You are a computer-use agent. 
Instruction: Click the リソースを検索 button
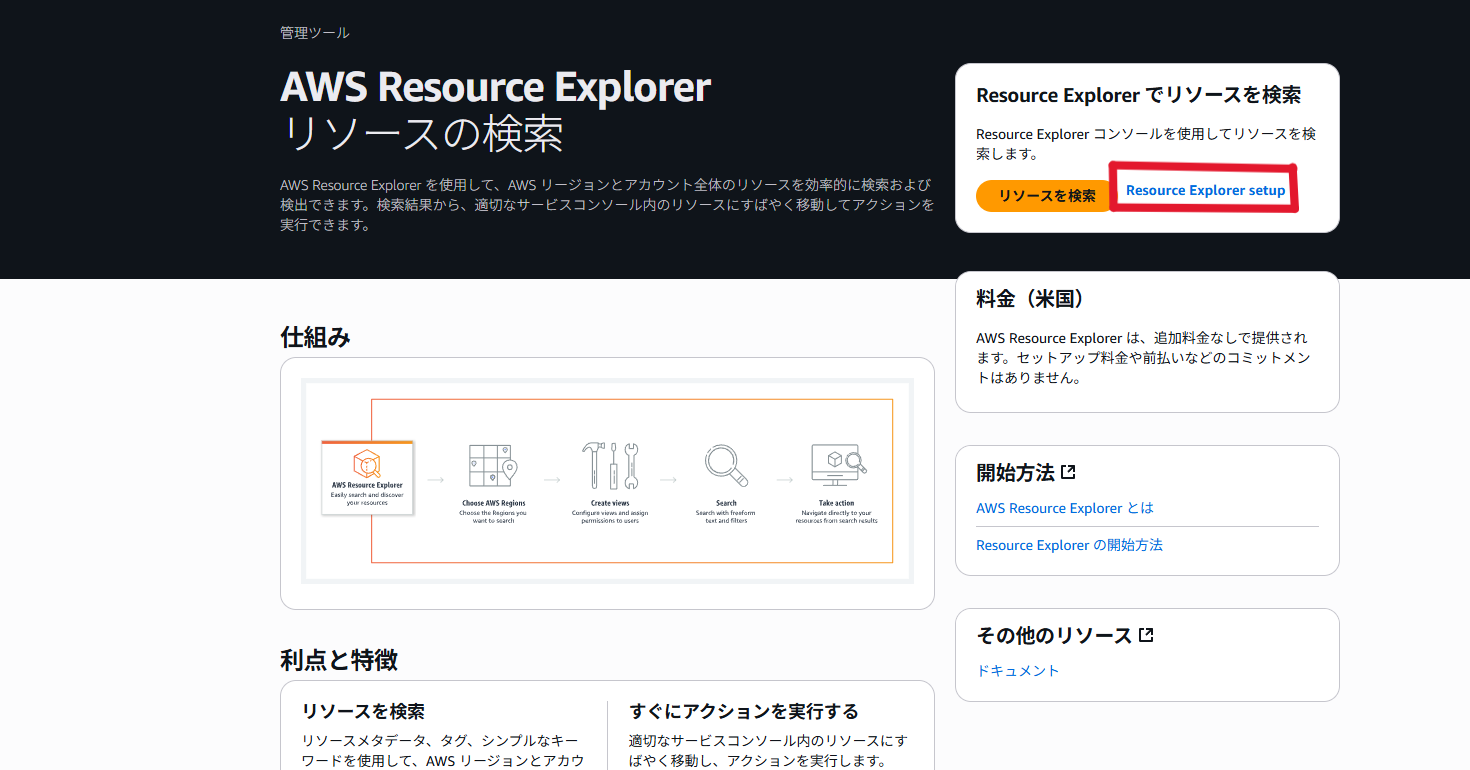[x=1043, y=195]
